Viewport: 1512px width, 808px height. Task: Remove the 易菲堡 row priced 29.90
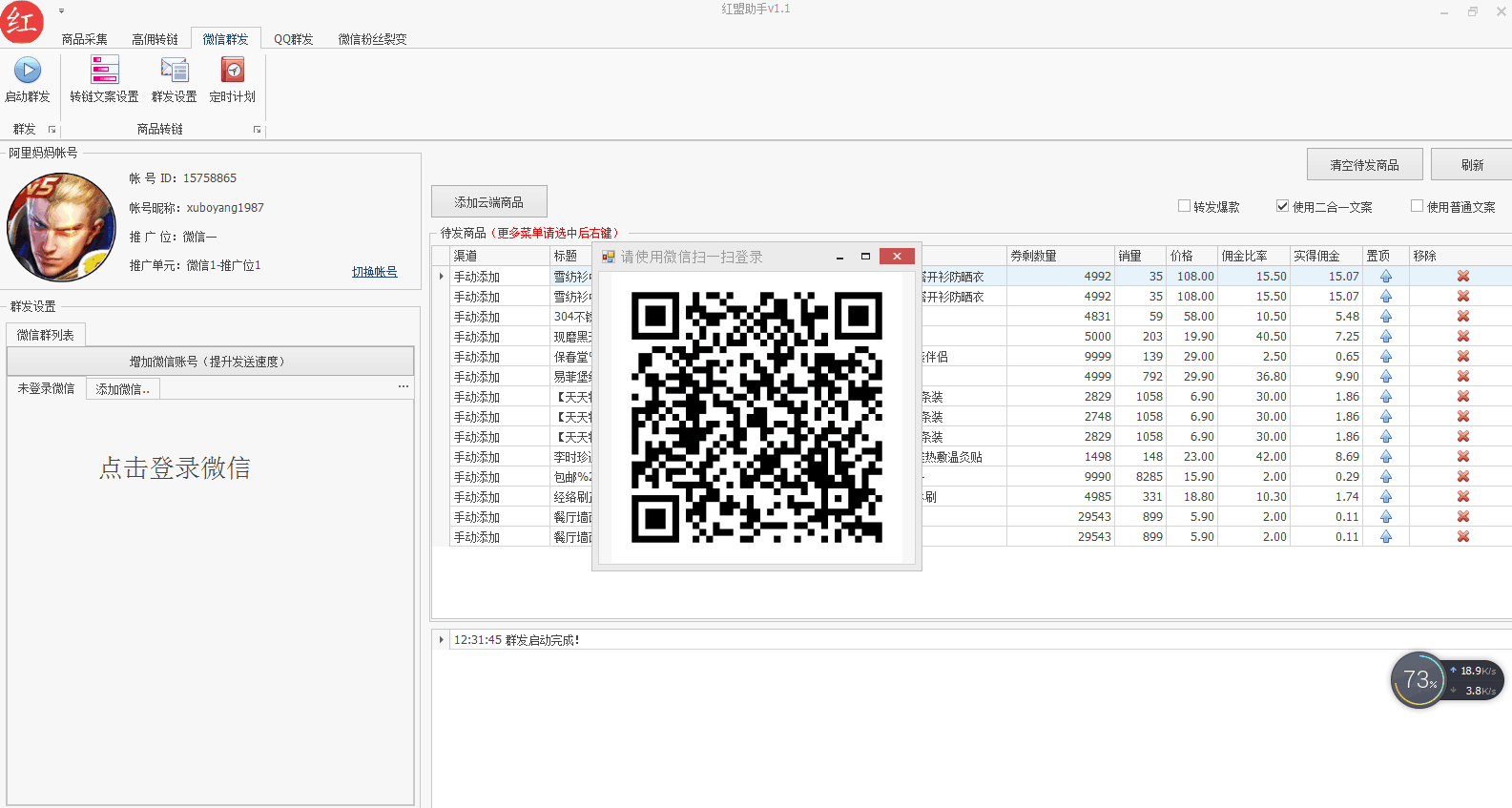[x=1462, y=377]
